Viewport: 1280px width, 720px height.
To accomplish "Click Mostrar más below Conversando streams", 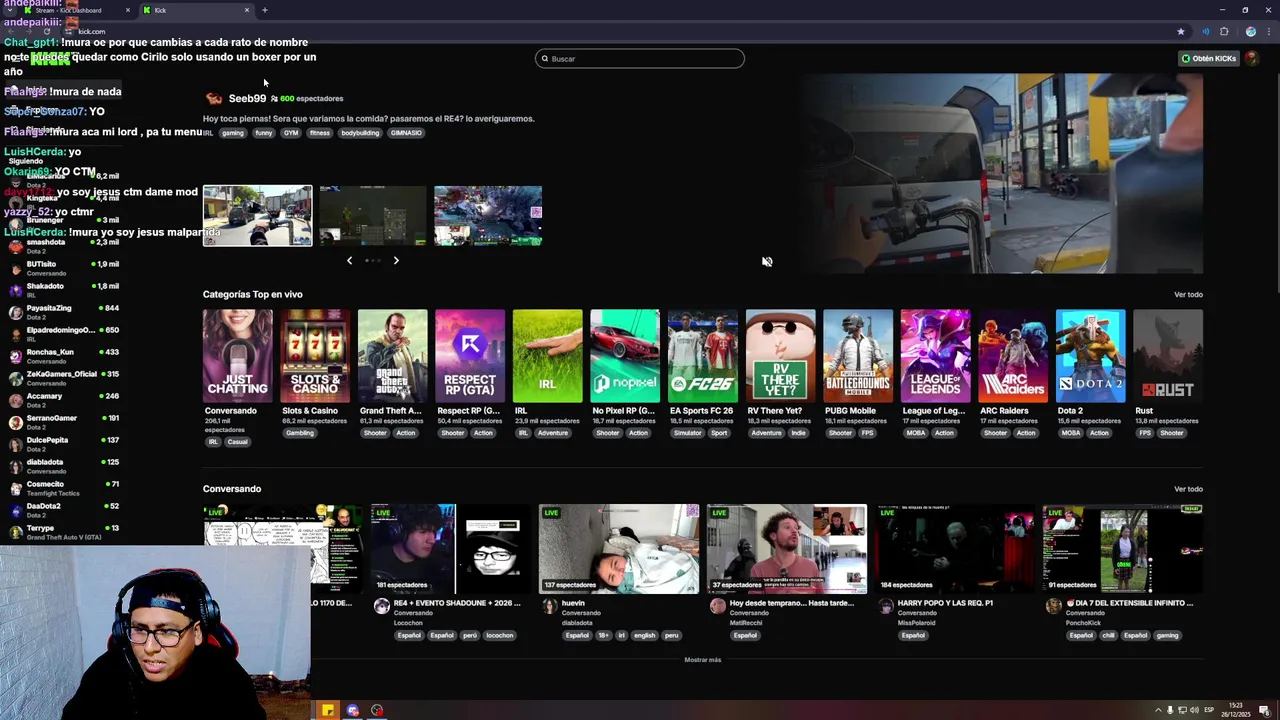I will tap(702, 660).
